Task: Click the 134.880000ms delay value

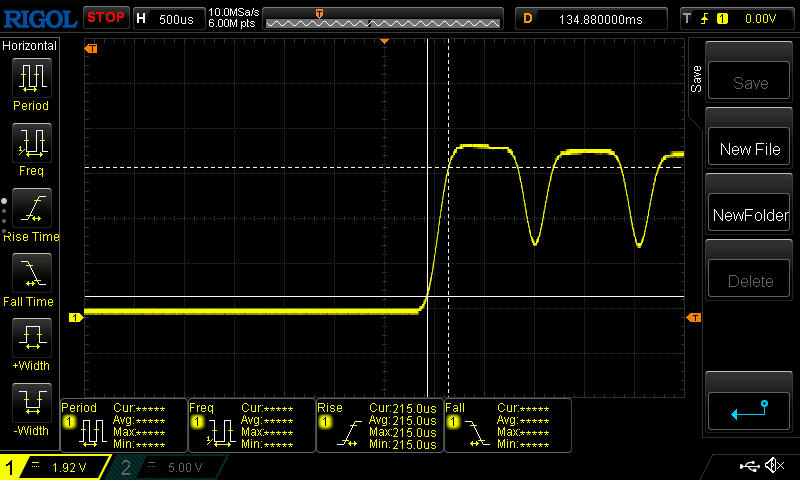Action: pos(601,19)
